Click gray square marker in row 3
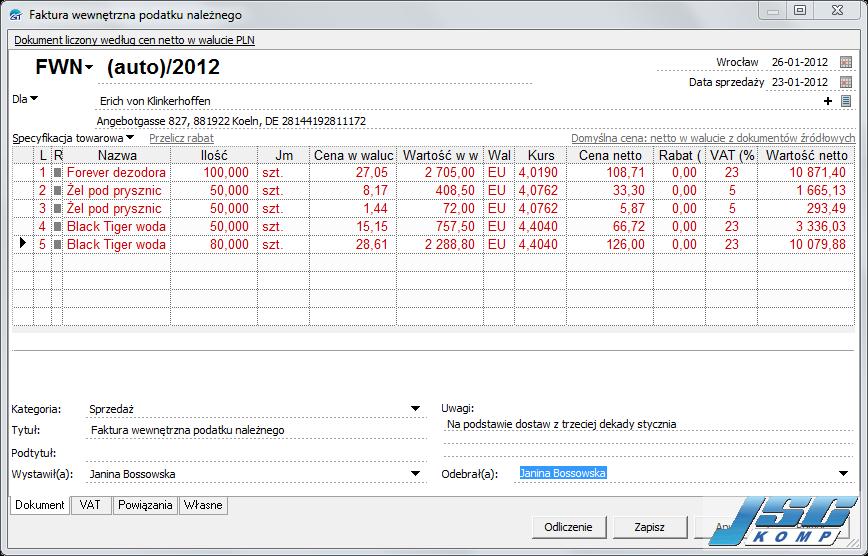This screenshot has height=556, width=868. [x=57, y=208]
